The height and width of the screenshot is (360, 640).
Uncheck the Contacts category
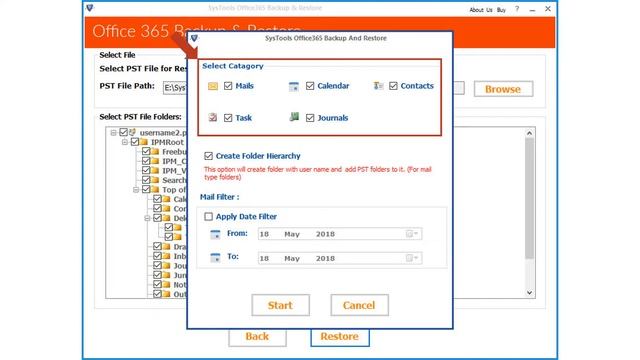pyautogui.click(x=393, y=86)
